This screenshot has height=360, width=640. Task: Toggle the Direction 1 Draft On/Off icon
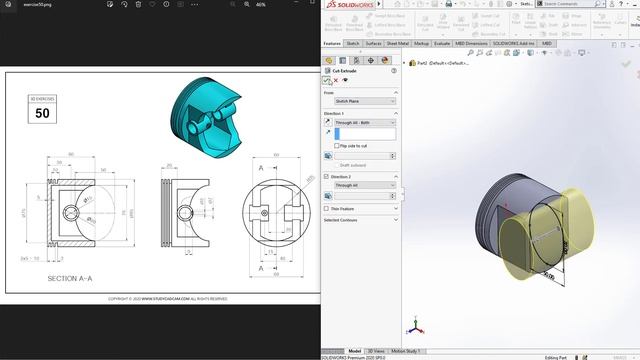click(x=328, y=156)
